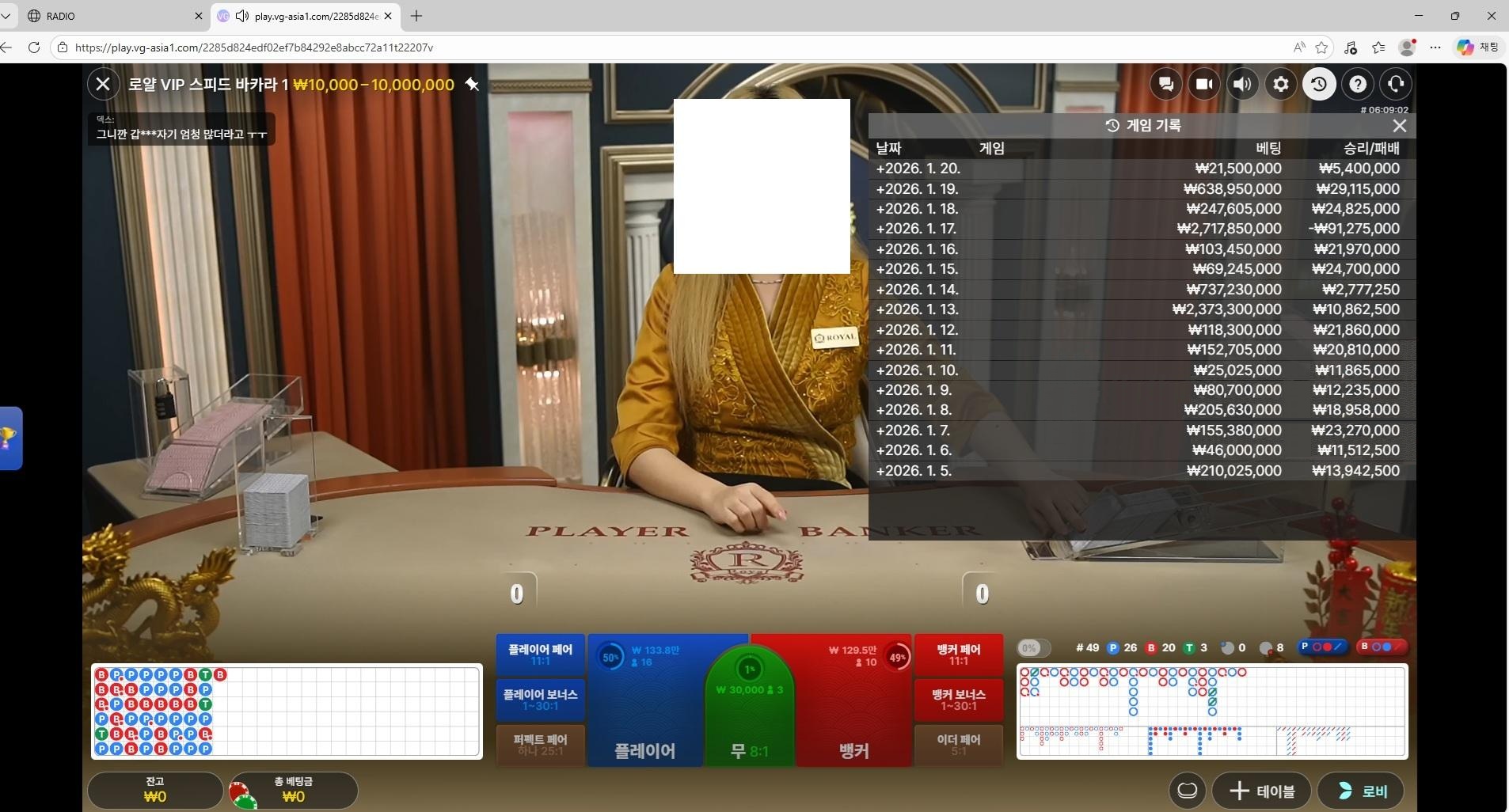The image size is (1509, 812).
Task: Click the browser address bar URL
Action: [253, 47]
